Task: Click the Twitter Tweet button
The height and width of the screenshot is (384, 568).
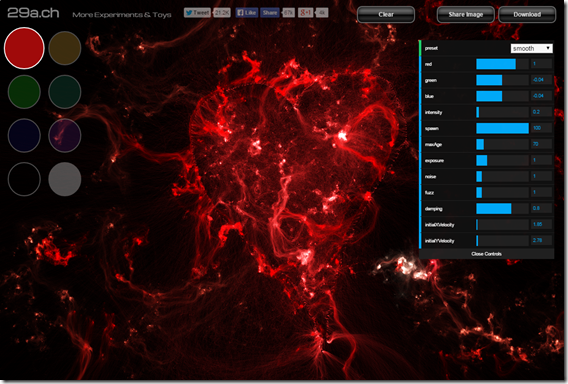Action: pyautogui.click(x=197, y=13)
